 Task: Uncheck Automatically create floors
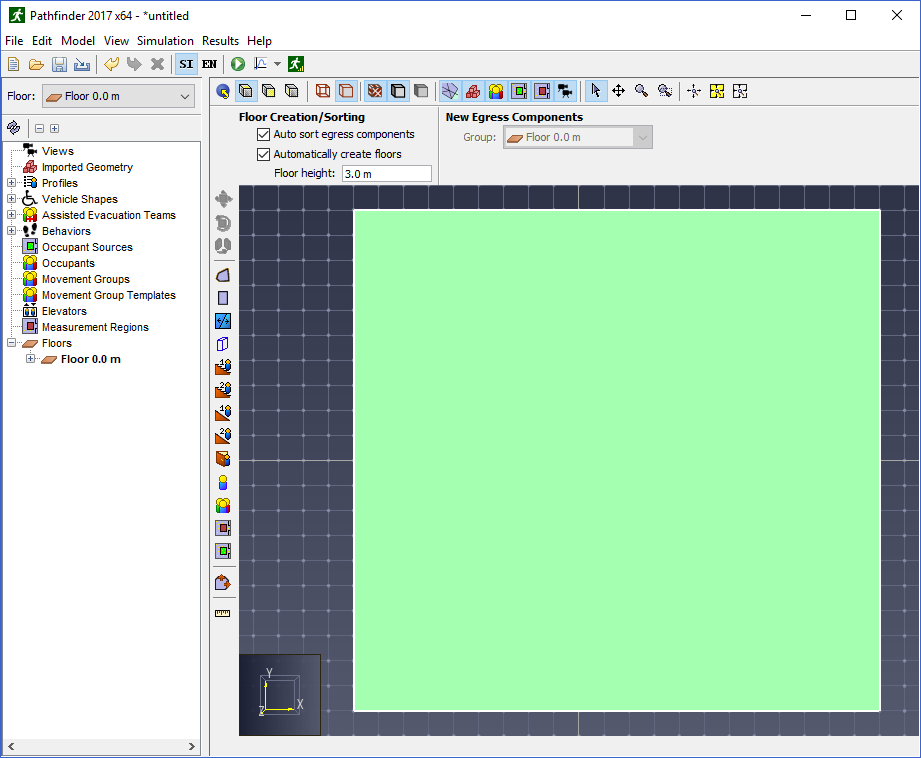click(x=264, y=155)
